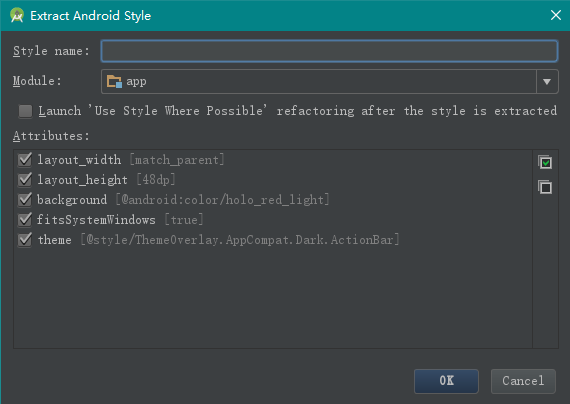Confirm with the OK button
This screenshot has width=570, height=404.
click(x=446, y=381)
